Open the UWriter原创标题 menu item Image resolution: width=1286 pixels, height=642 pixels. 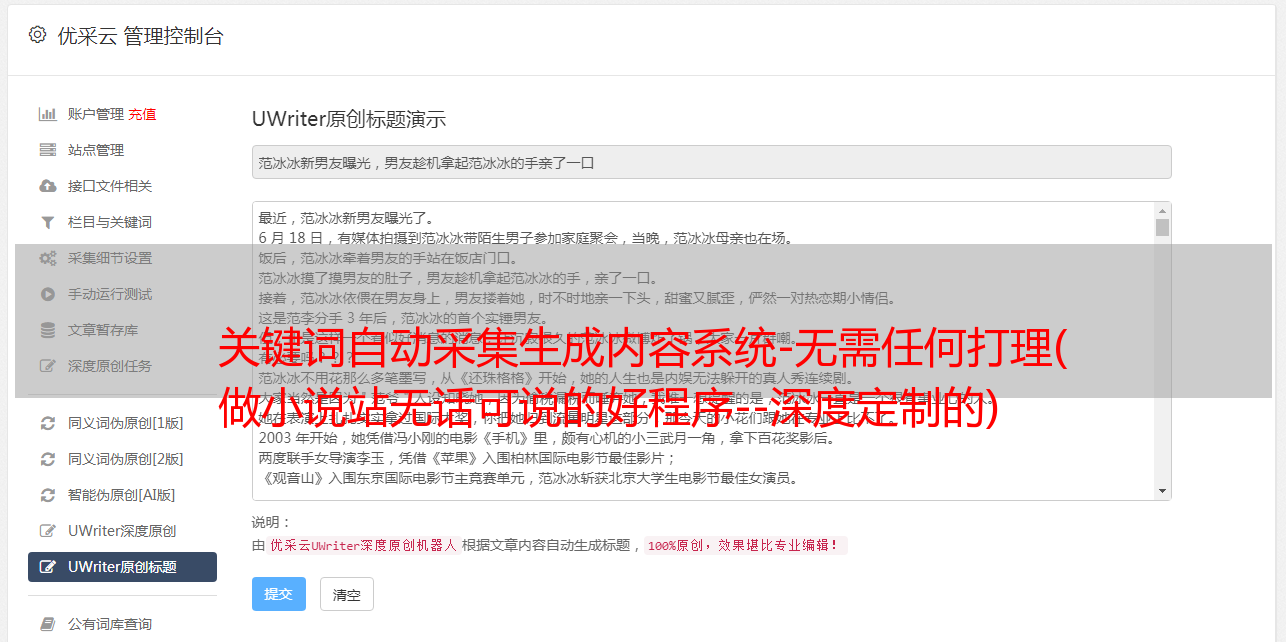click(122, 567)
